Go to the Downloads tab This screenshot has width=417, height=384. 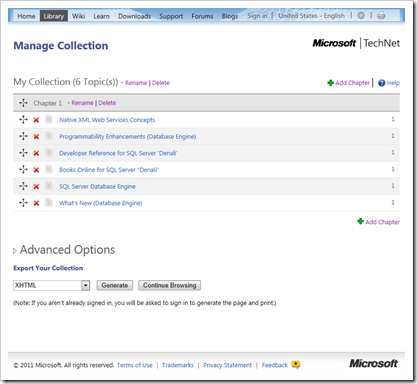(x=134, y=16)
